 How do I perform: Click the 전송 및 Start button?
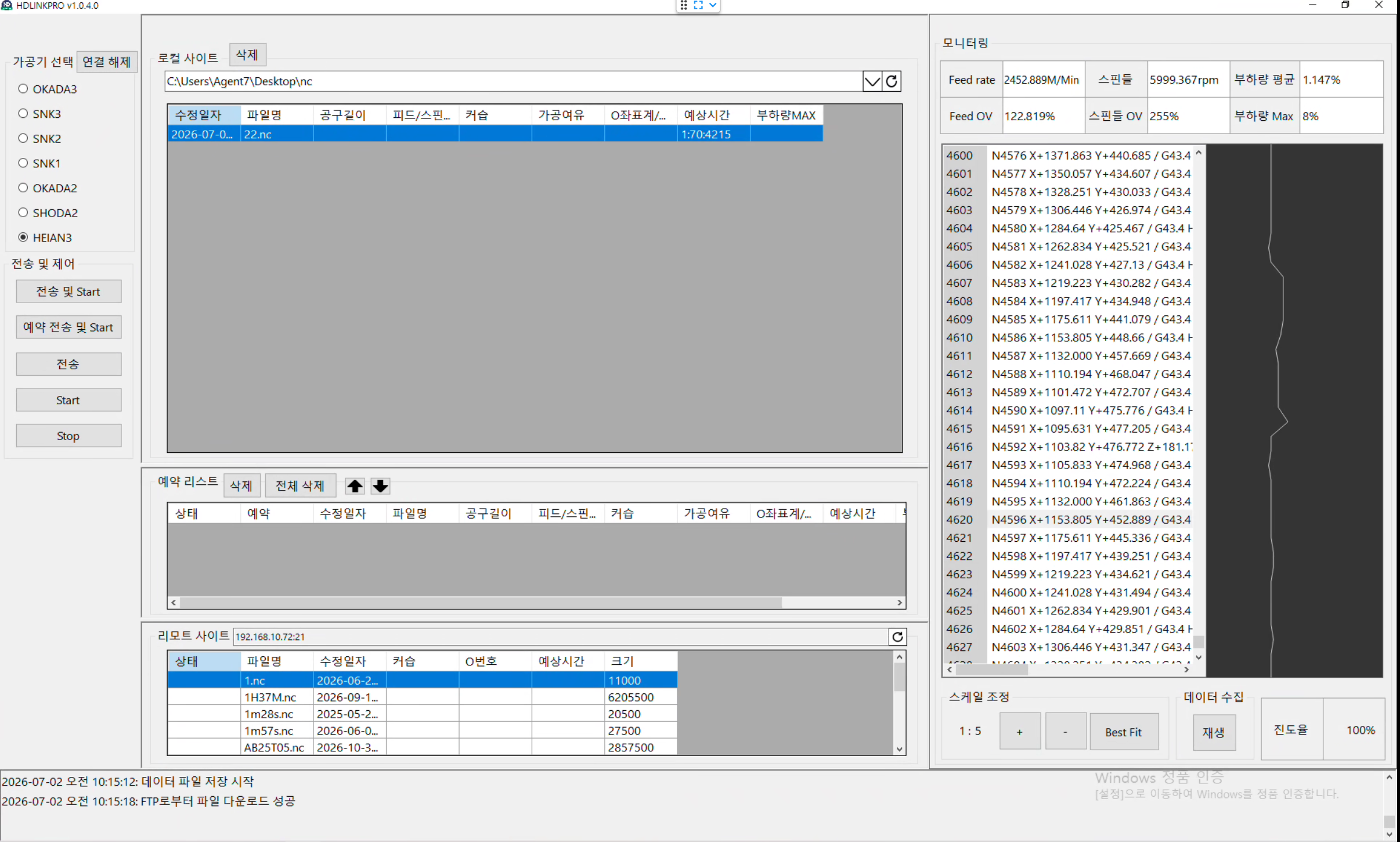(x=68, y=292)
